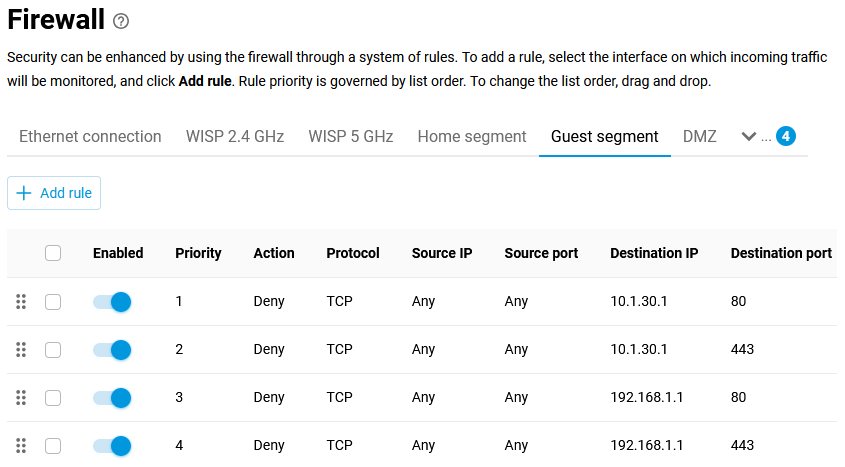Screen dimensions: 845x467
Task: Click the help icon next to Firewall
Action: 121,21
